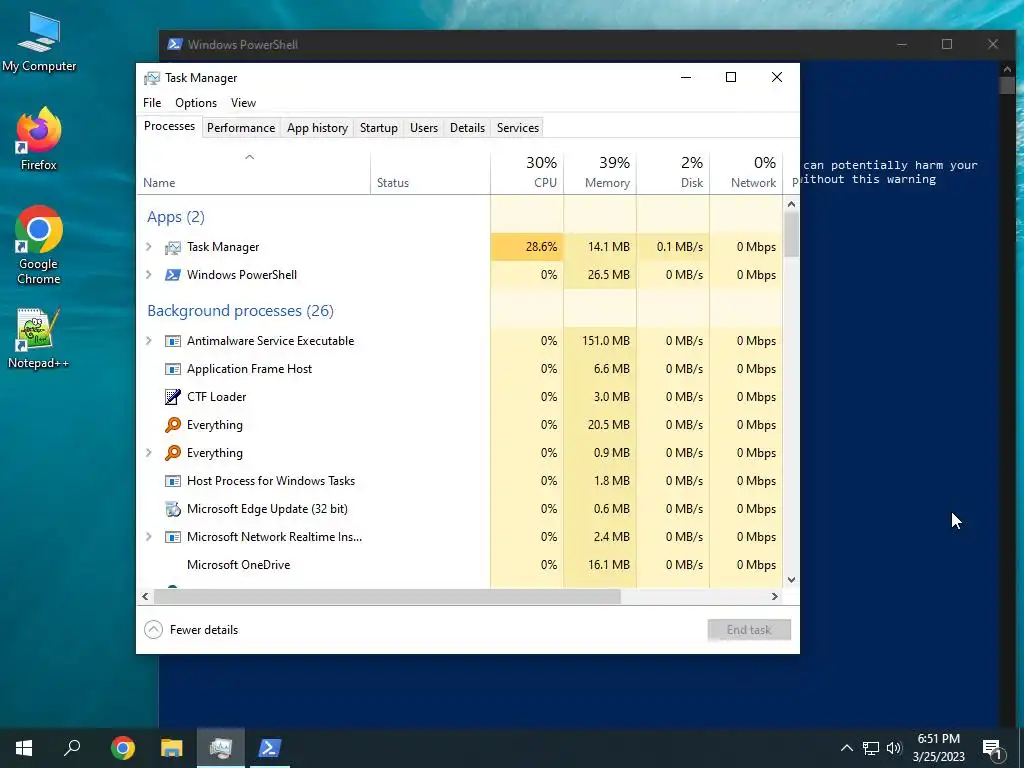Switch to the Details tab
This screenshot has height=768, width=1024.
pyautogui.click(x=468, y=128)
